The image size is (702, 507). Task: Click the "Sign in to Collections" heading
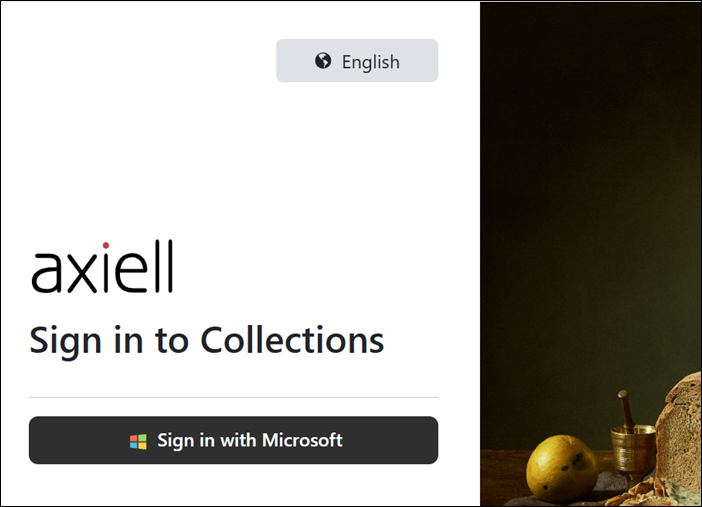click(x=207, y=340)
